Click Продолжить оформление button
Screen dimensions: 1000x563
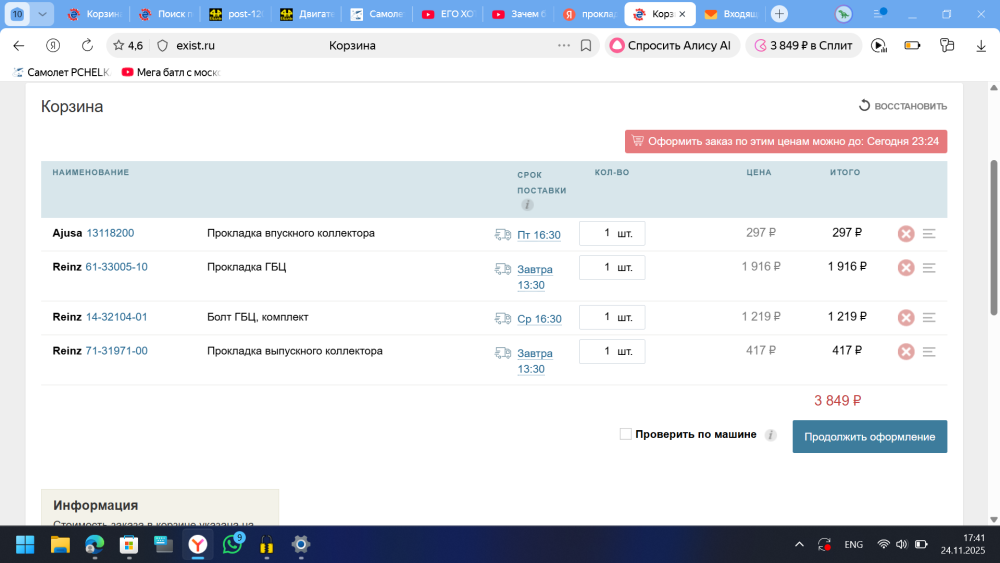coord(869,437)
